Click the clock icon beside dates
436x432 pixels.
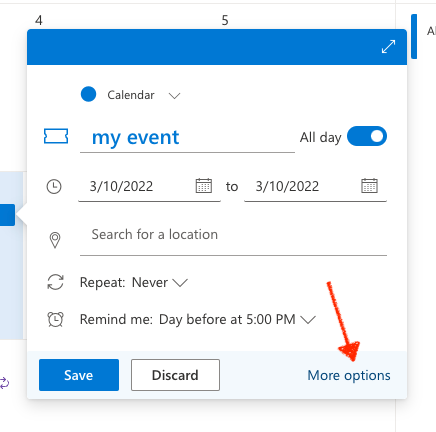(54, 186)
